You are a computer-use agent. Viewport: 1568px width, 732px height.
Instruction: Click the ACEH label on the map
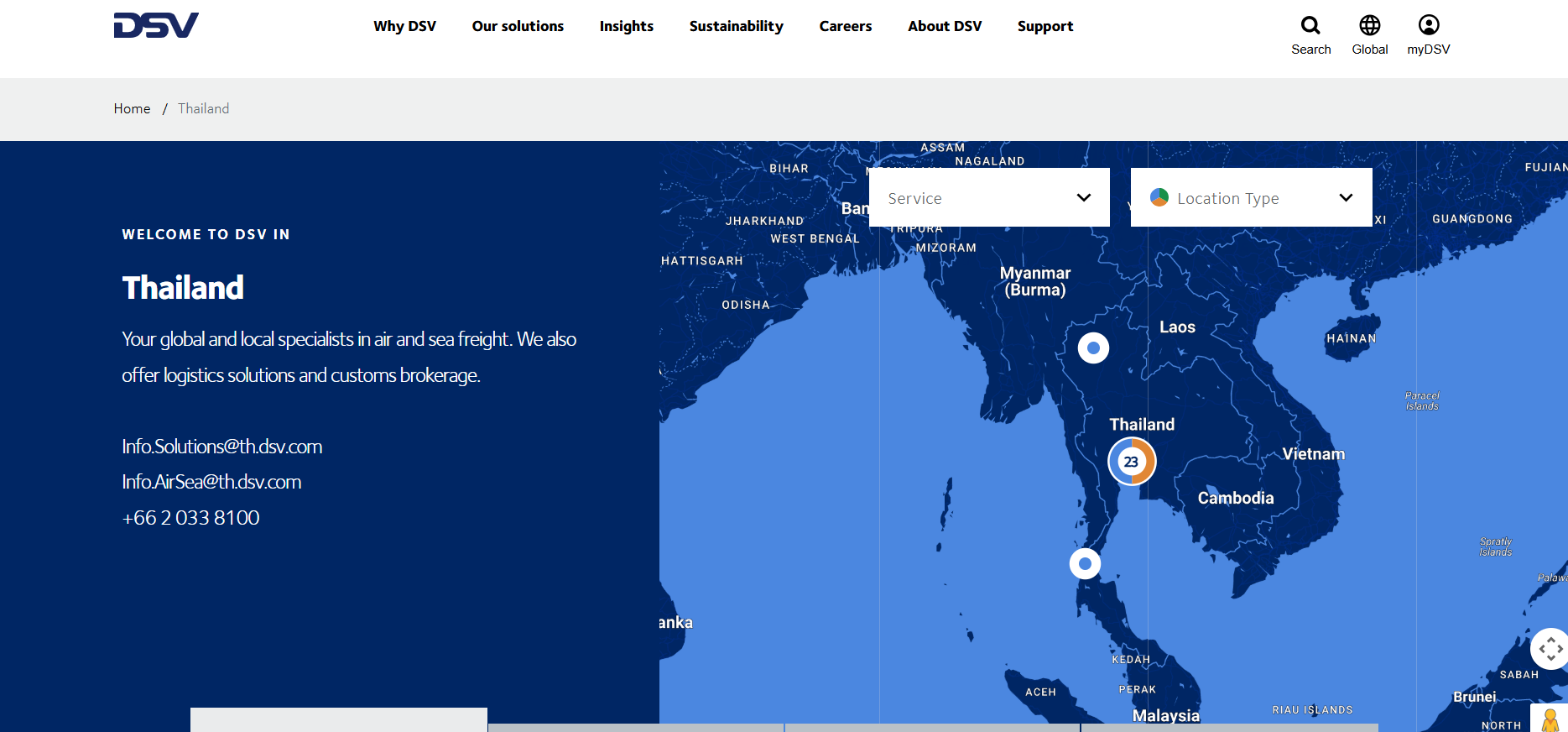pyautogui.click(x=1040, y=692)
